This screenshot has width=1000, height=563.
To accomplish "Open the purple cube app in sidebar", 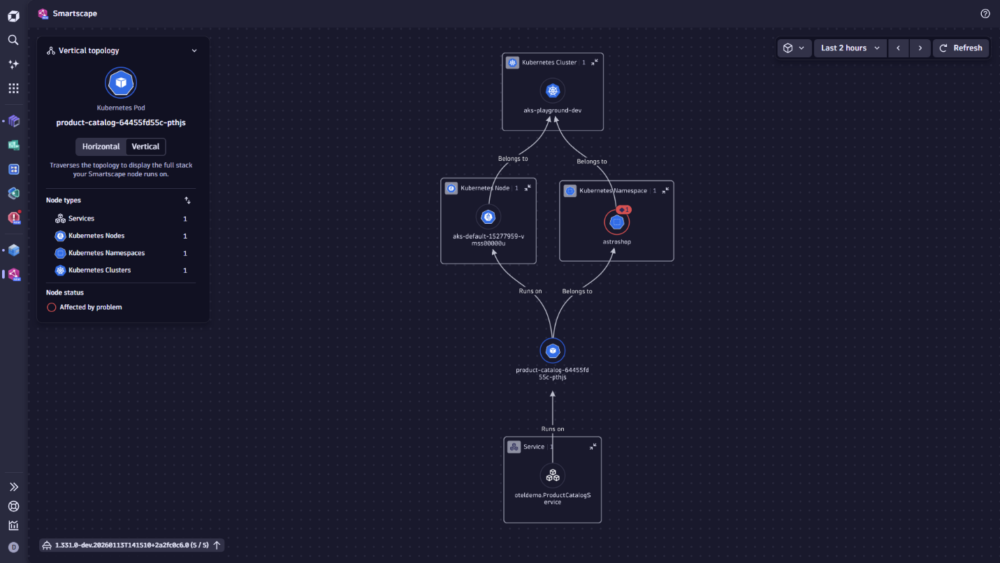I will [14, 121].
